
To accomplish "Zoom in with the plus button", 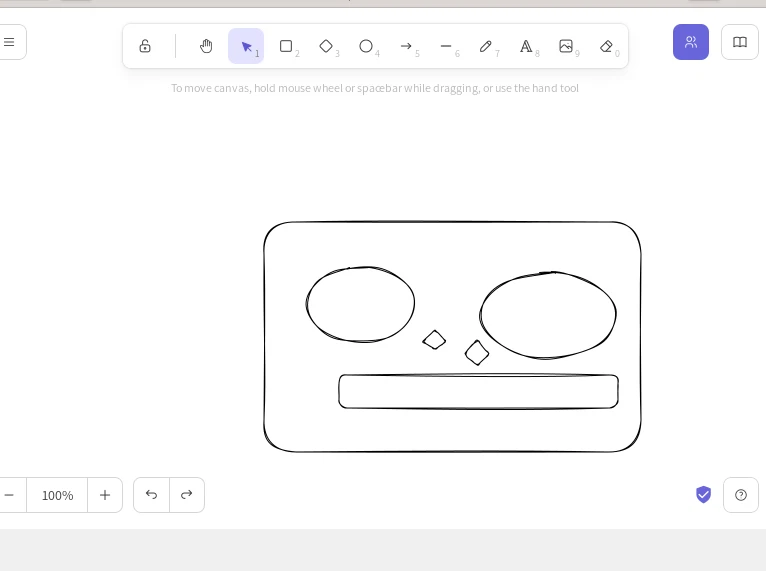I will (105, 495).
